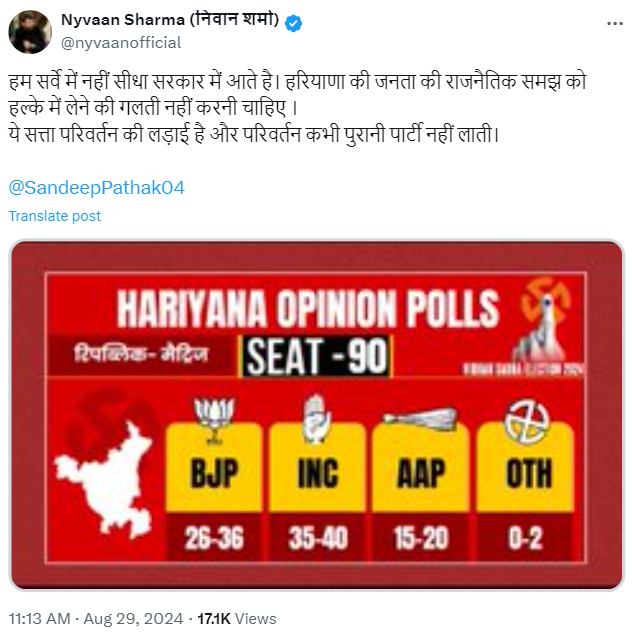Open the @SandeepPathak04 mention
Viewport: 632px width, 632px height.
pyautogui.click(x=96, y=188)
